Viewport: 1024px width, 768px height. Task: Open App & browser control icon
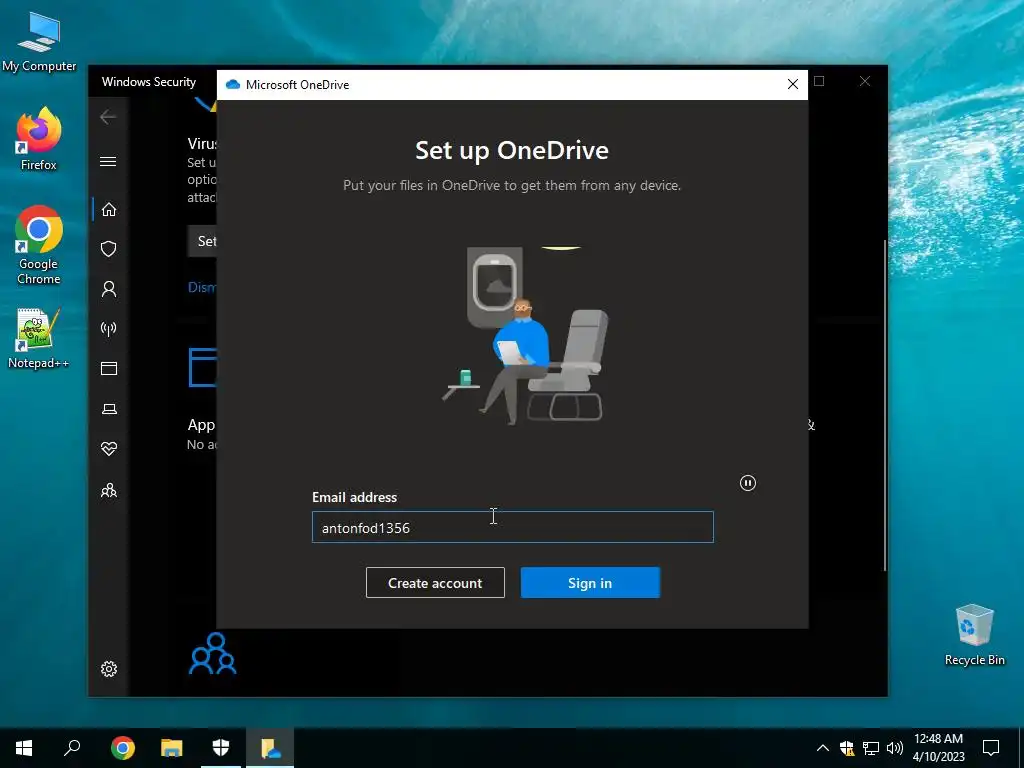tap(108, 368)
